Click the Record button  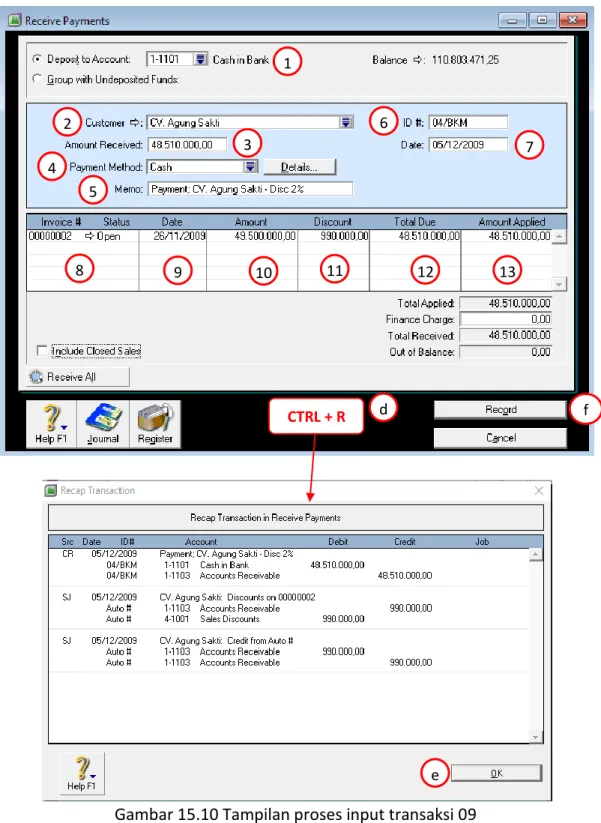(x=500, y=409)
